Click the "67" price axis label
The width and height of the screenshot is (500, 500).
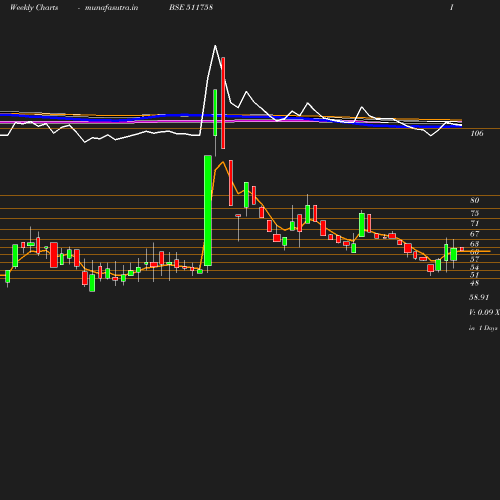(475, 234)
